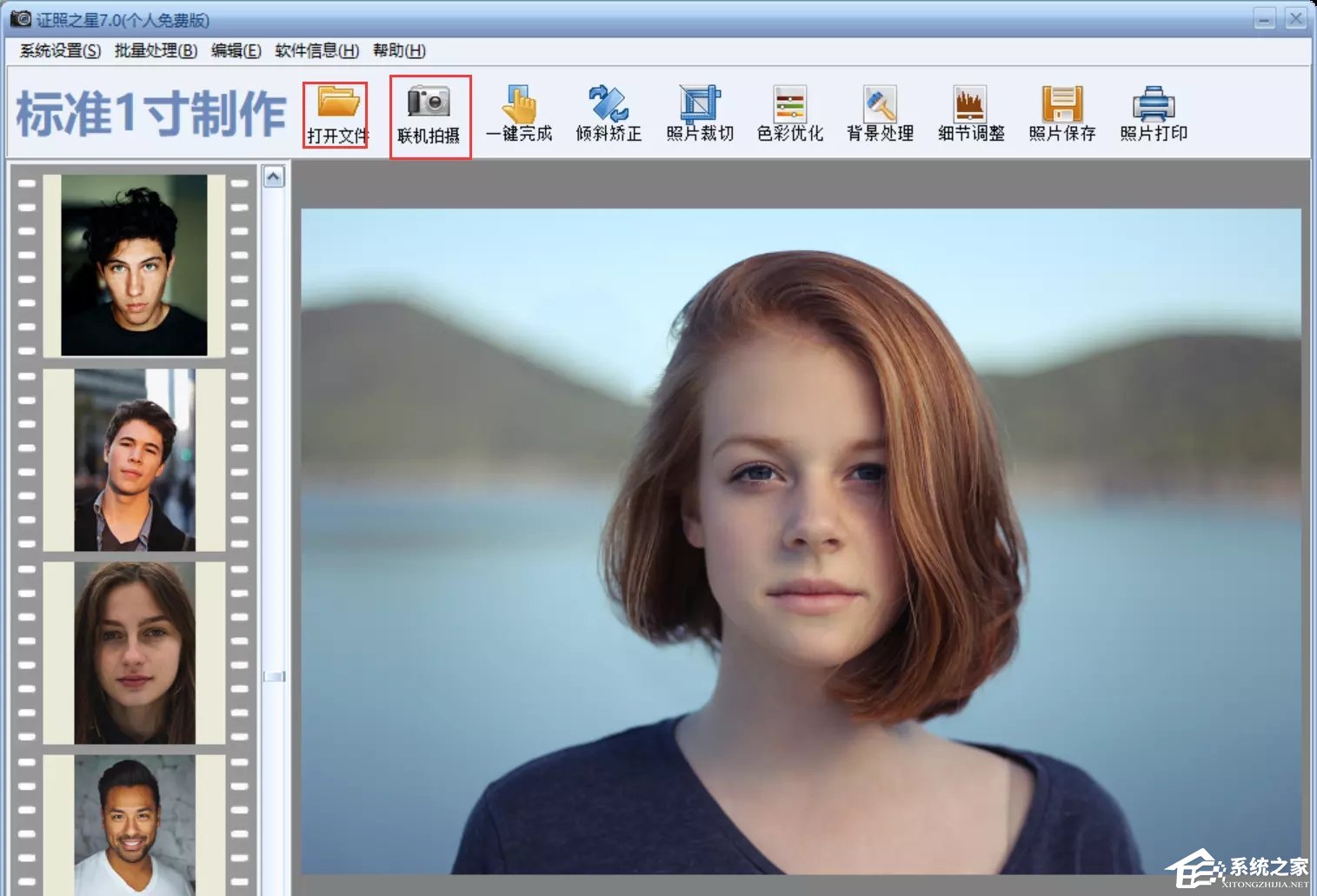Click the 色彩优化 color optimization icon
The height and width of the screenshot is (896, 1317).
pyautogui.click(x=789, y=106)
